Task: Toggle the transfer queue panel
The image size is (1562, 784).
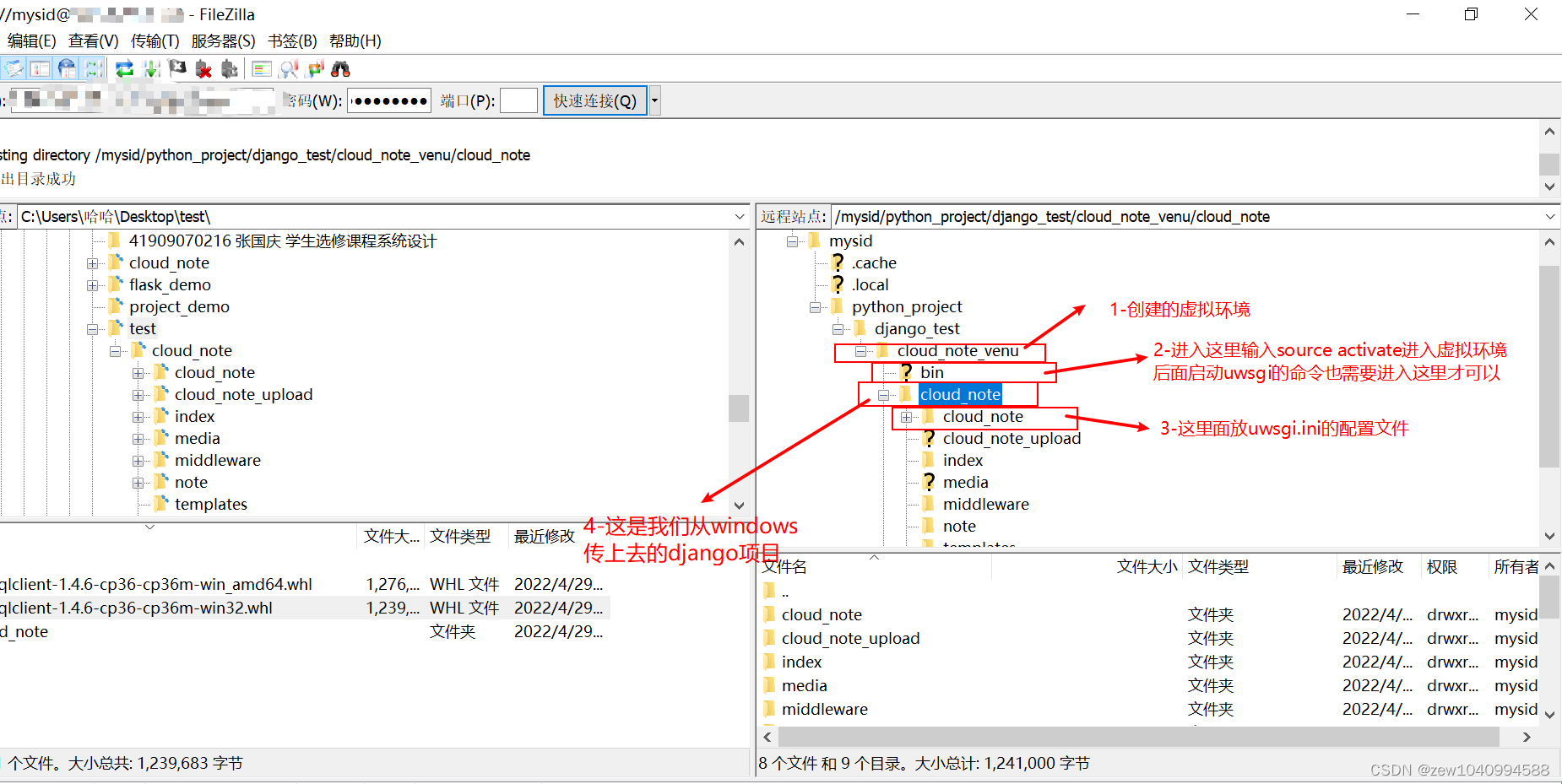Action: point(92,68)
